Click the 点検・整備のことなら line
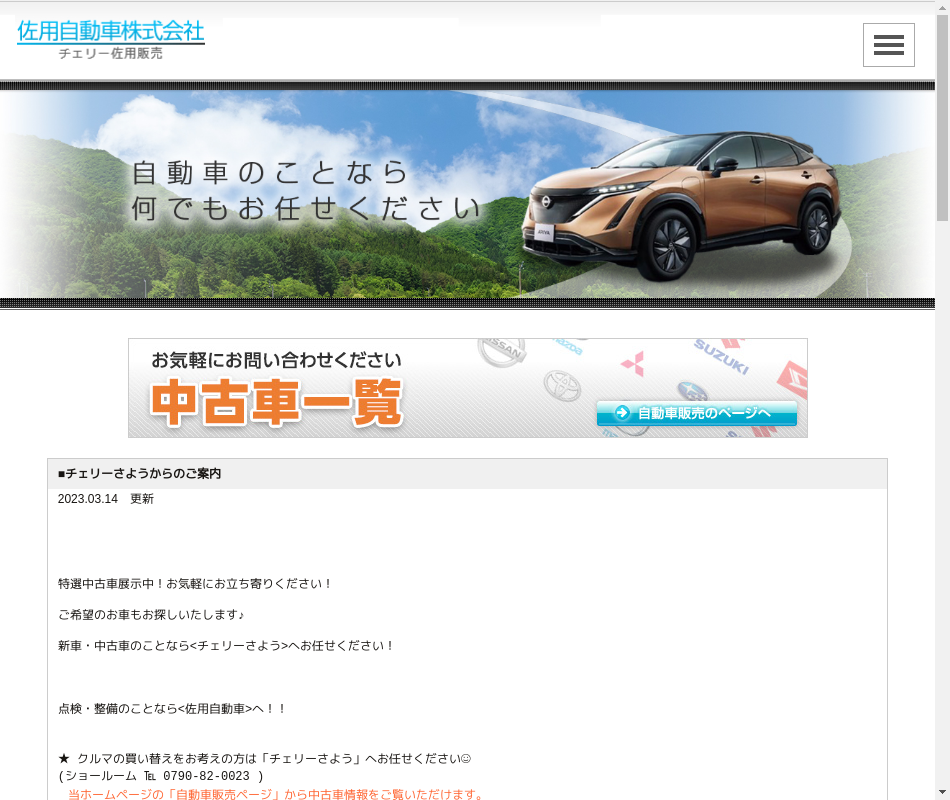Screen dimensions: 950x800 pos(172,708)
